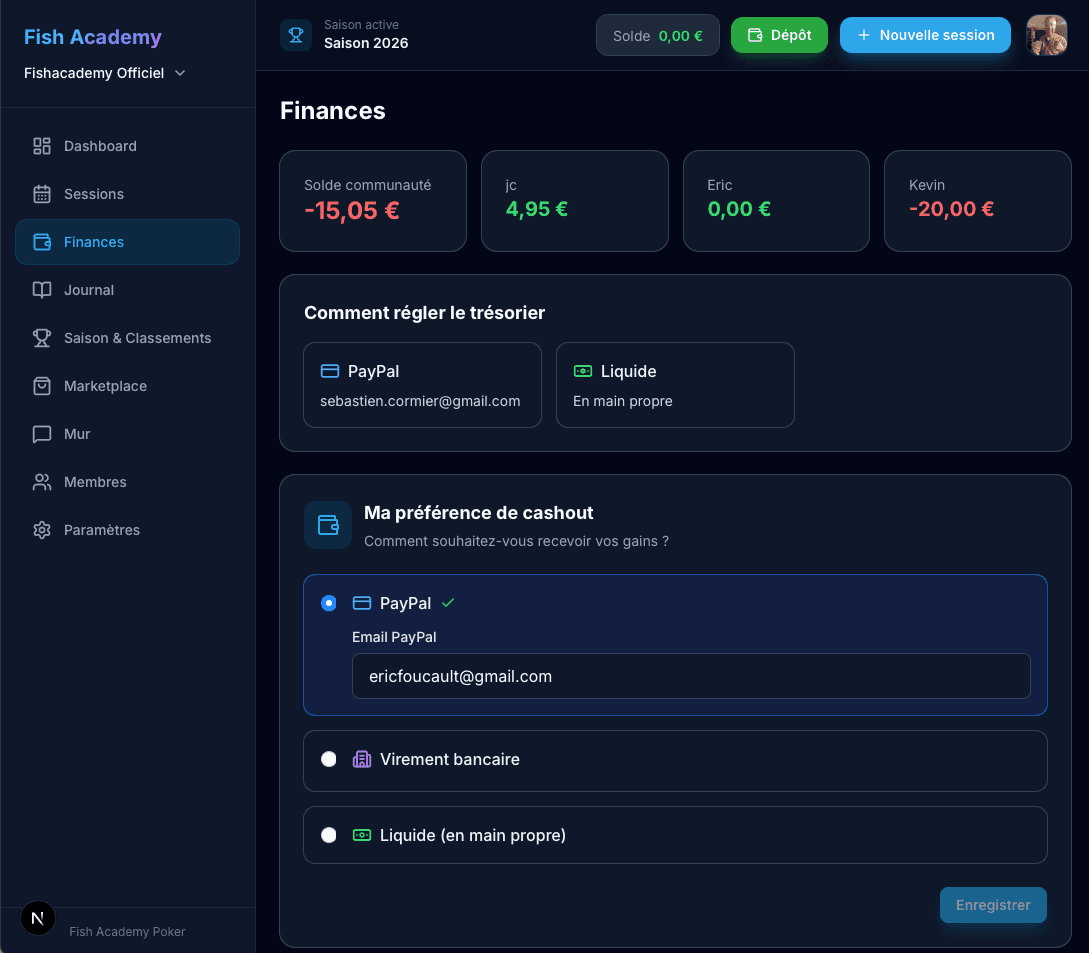Click the Membres people icon
Image resolution: width=1089 pixels, height=953 pixels.
tap(41, 482)
